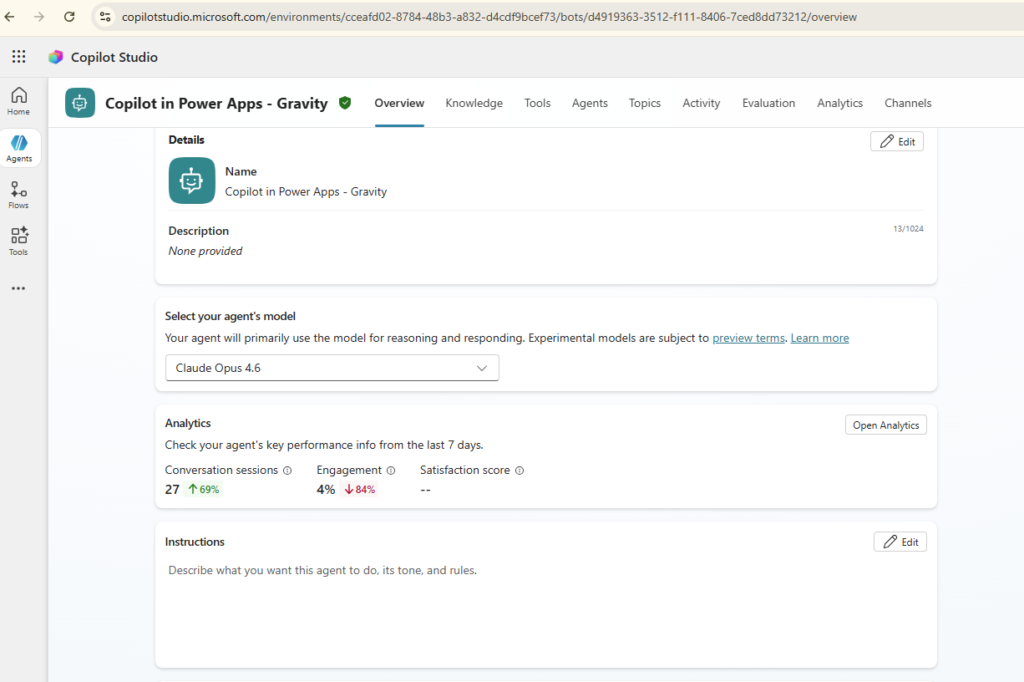Open the app launcher waffle icon
The height and width of the screenshot is (682, 1024).
point(19,57)
